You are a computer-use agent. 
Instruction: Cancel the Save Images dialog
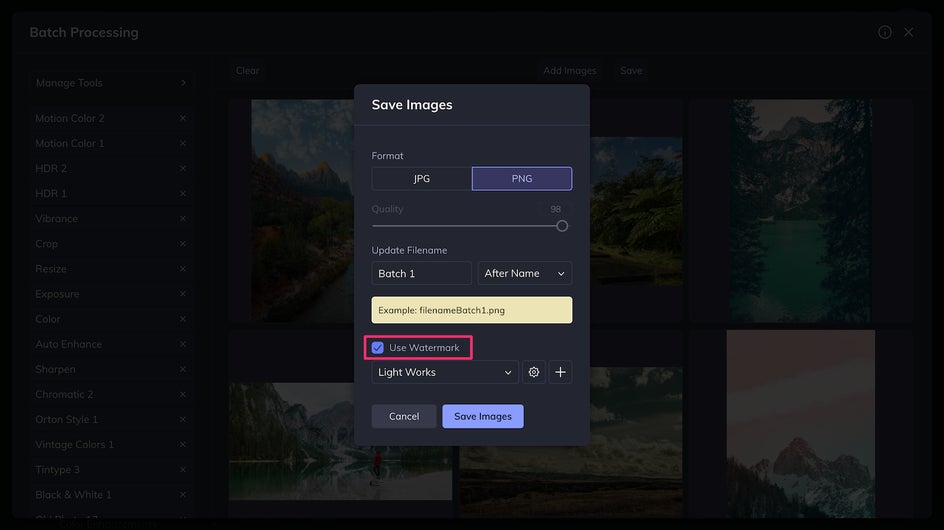click(404, 416)
